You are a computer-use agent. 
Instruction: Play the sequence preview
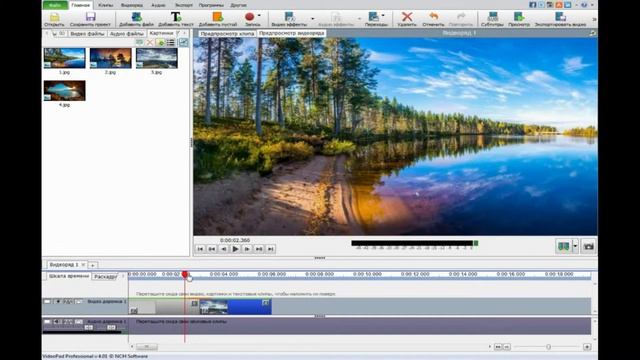click(235, 249)
